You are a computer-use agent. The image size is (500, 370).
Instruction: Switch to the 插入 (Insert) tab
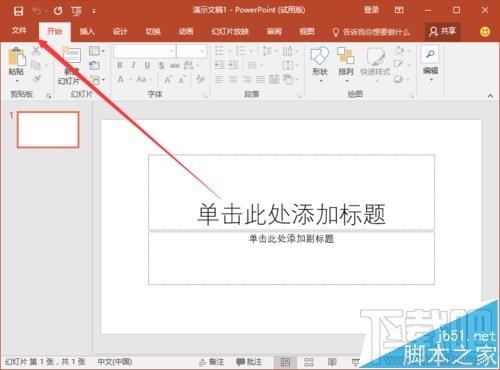click(x=87, y=32)
